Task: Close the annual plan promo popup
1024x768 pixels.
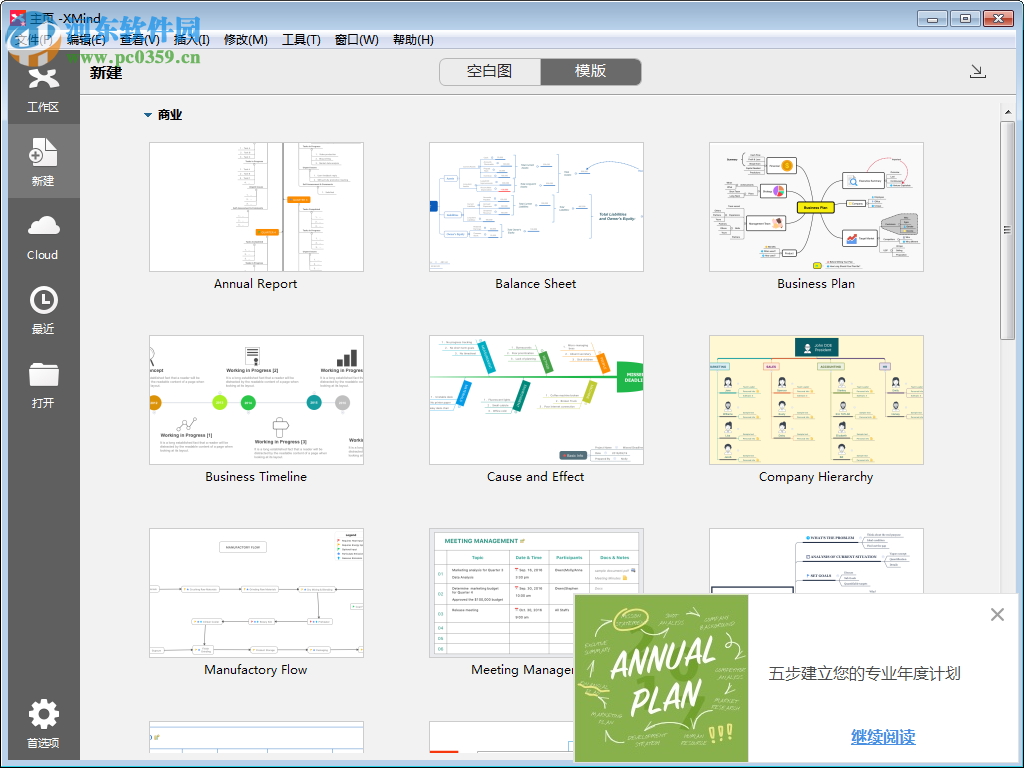Action: pyautogui.click(x=997, y=615)
